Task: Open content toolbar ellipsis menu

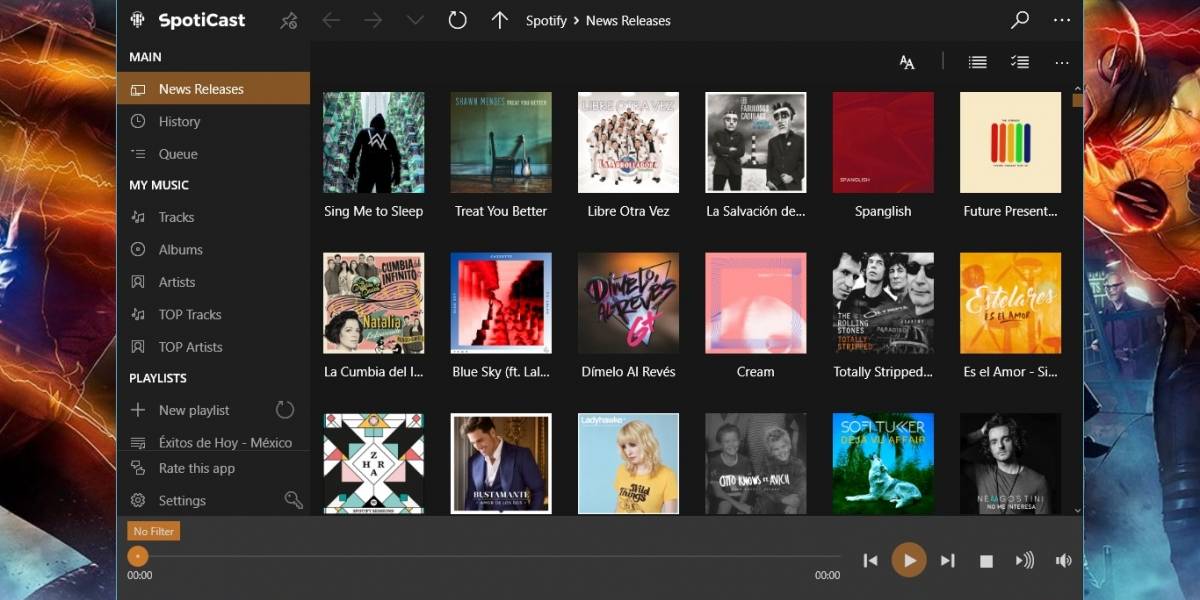Action: point(1062,62)
